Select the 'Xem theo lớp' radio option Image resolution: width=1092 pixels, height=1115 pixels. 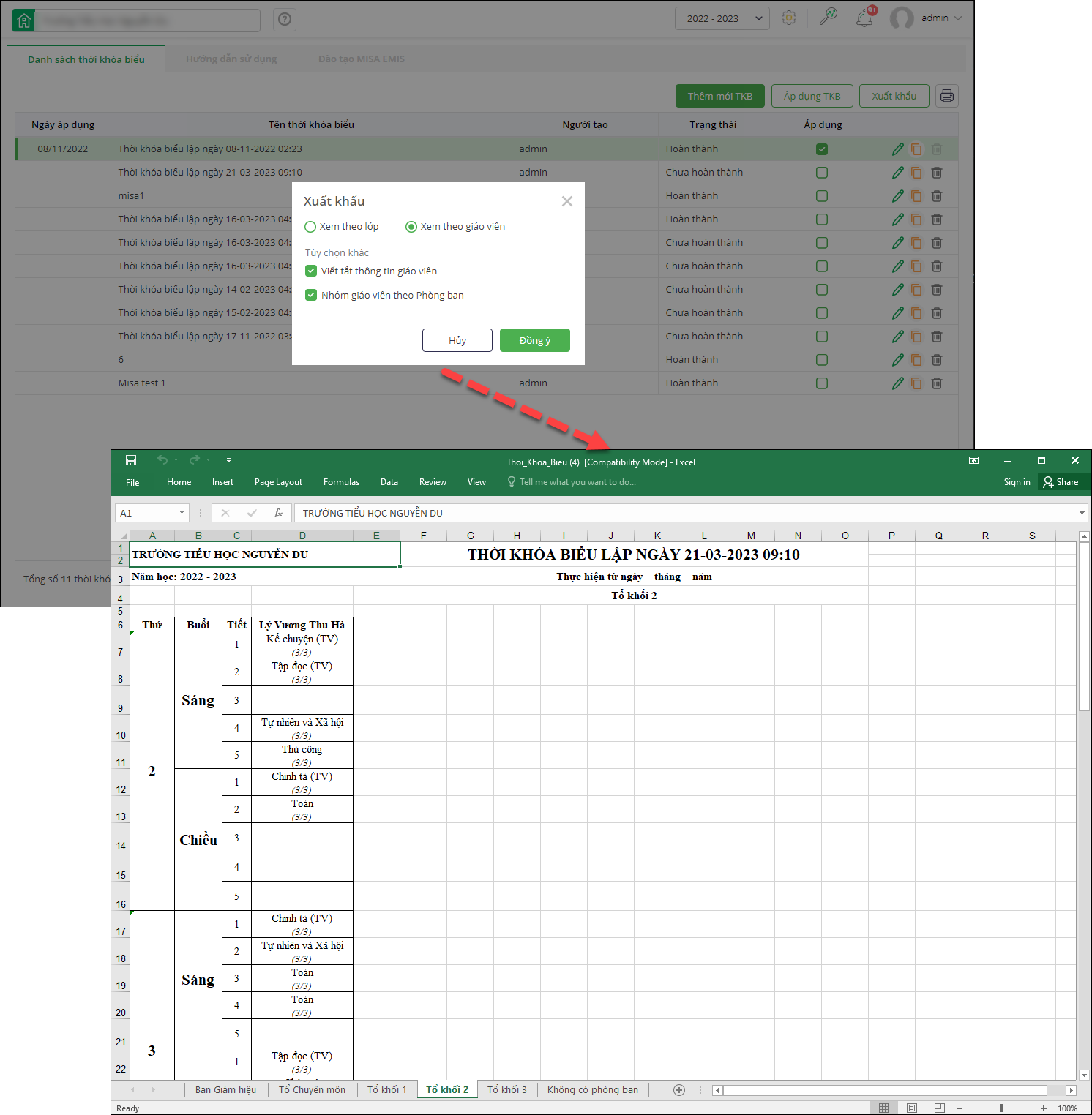point(310,227)
